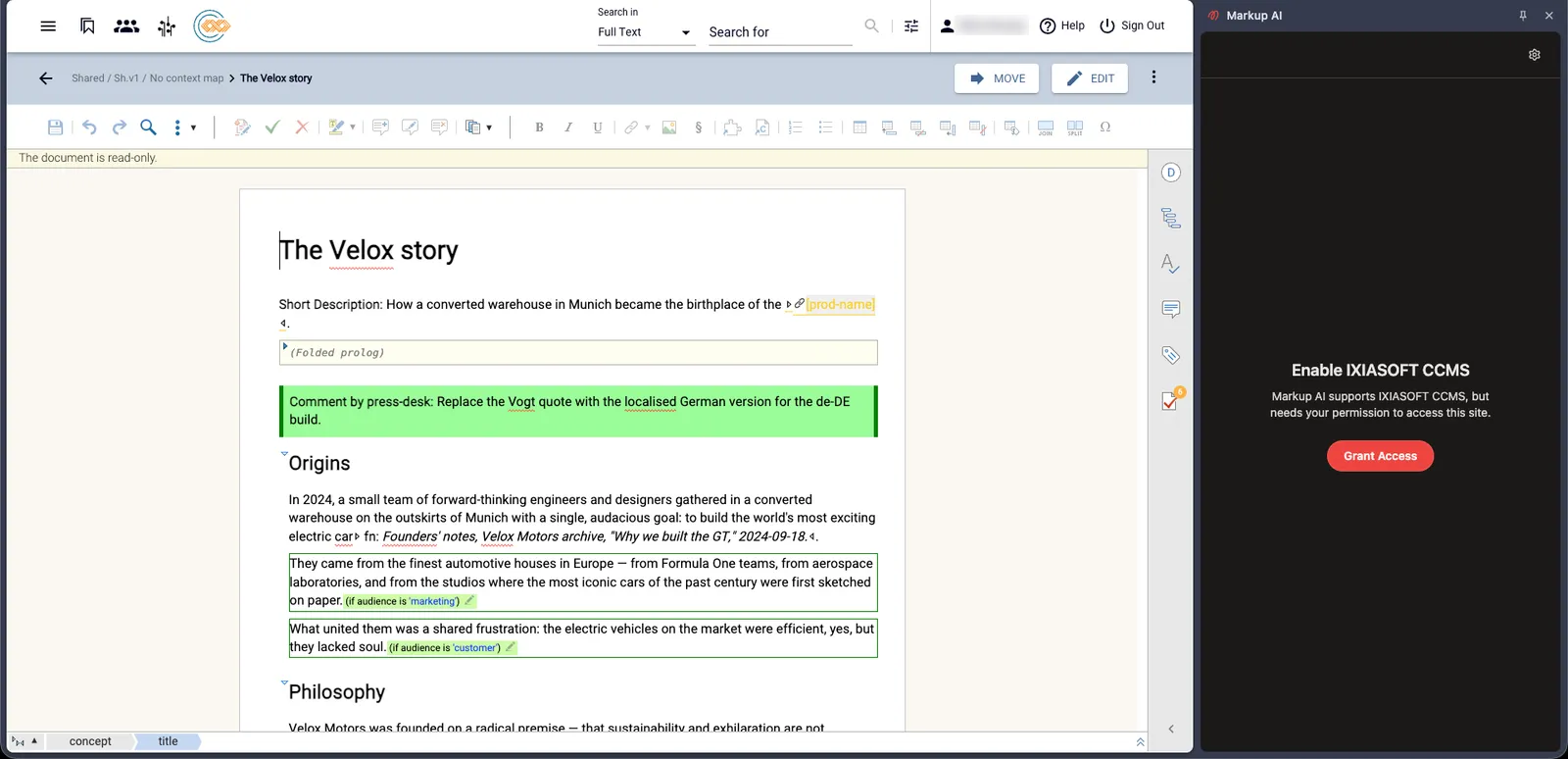Open the comments side panel

1170,310
